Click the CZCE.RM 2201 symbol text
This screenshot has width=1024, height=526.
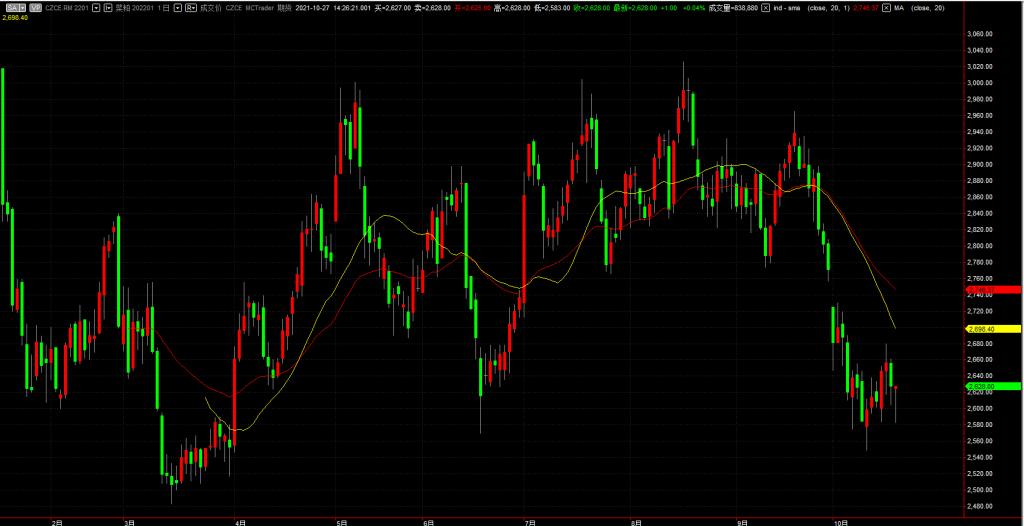click(67, 8)
